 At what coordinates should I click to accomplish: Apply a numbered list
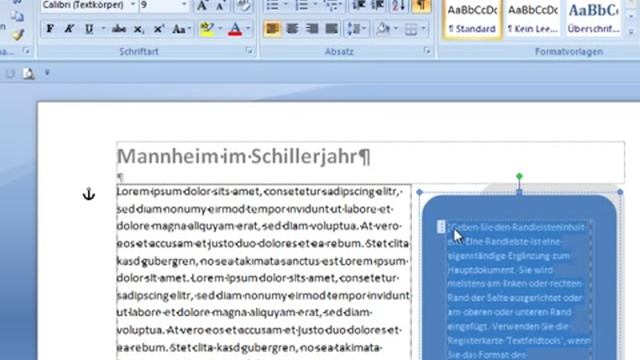pyautogui.click(x=302, y=5)
